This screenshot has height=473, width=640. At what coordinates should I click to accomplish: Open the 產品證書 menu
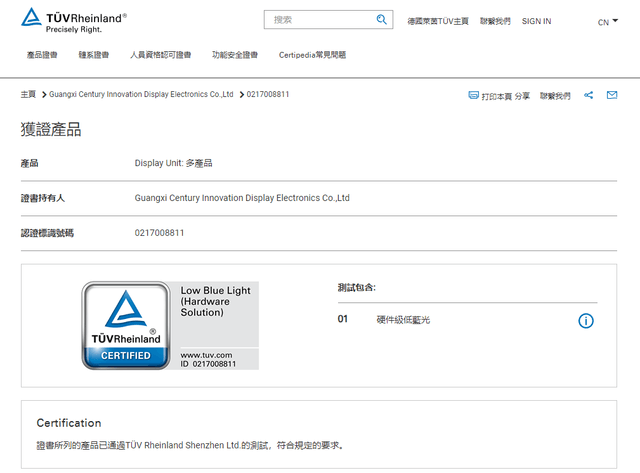42,55
